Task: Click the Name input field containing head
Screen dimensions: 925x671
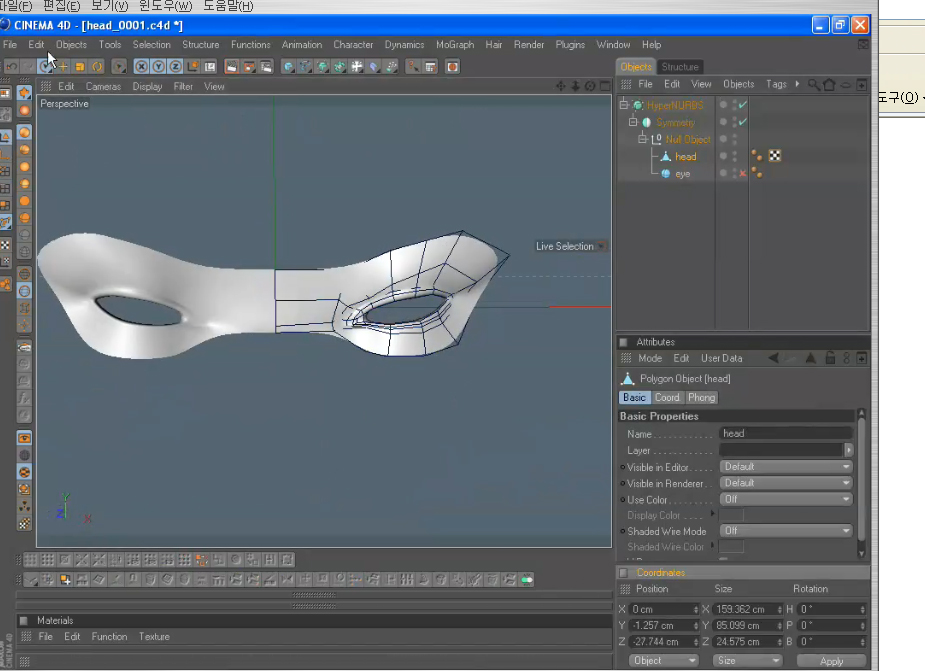Action: tap(786, 434)
